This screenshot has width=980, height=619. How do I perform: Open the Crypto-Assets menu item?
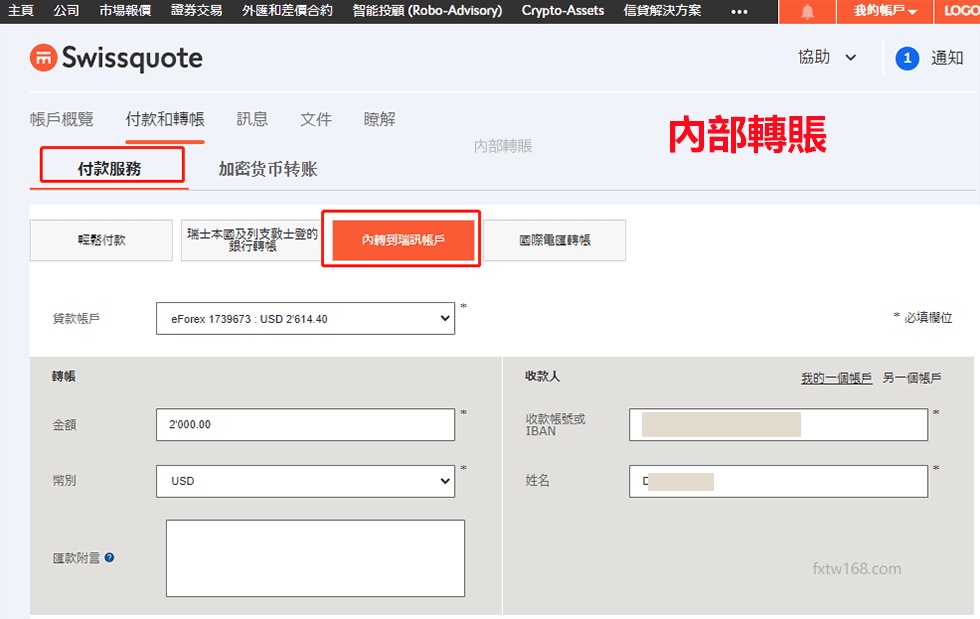(562, 11)
